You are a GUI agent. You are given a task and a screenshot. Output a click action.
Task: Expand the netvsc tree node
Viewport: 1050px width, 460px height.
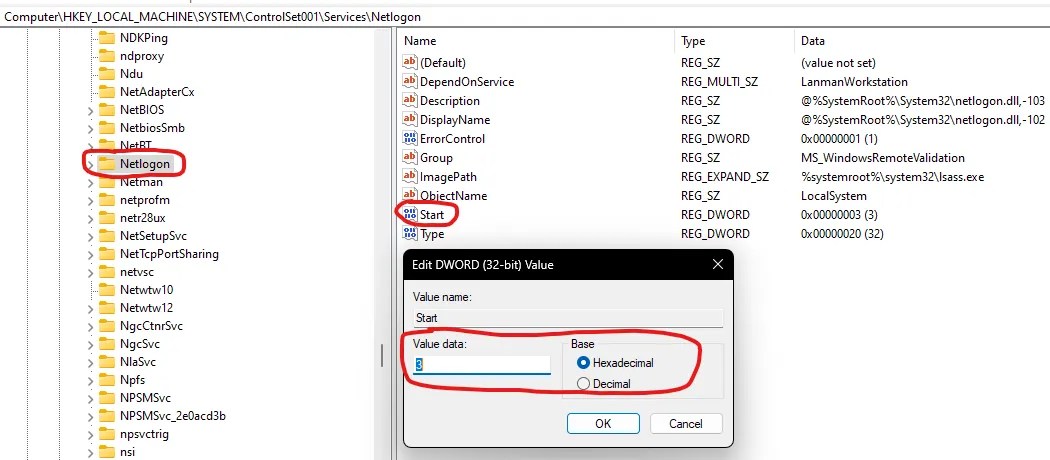[x=90, y=273]
